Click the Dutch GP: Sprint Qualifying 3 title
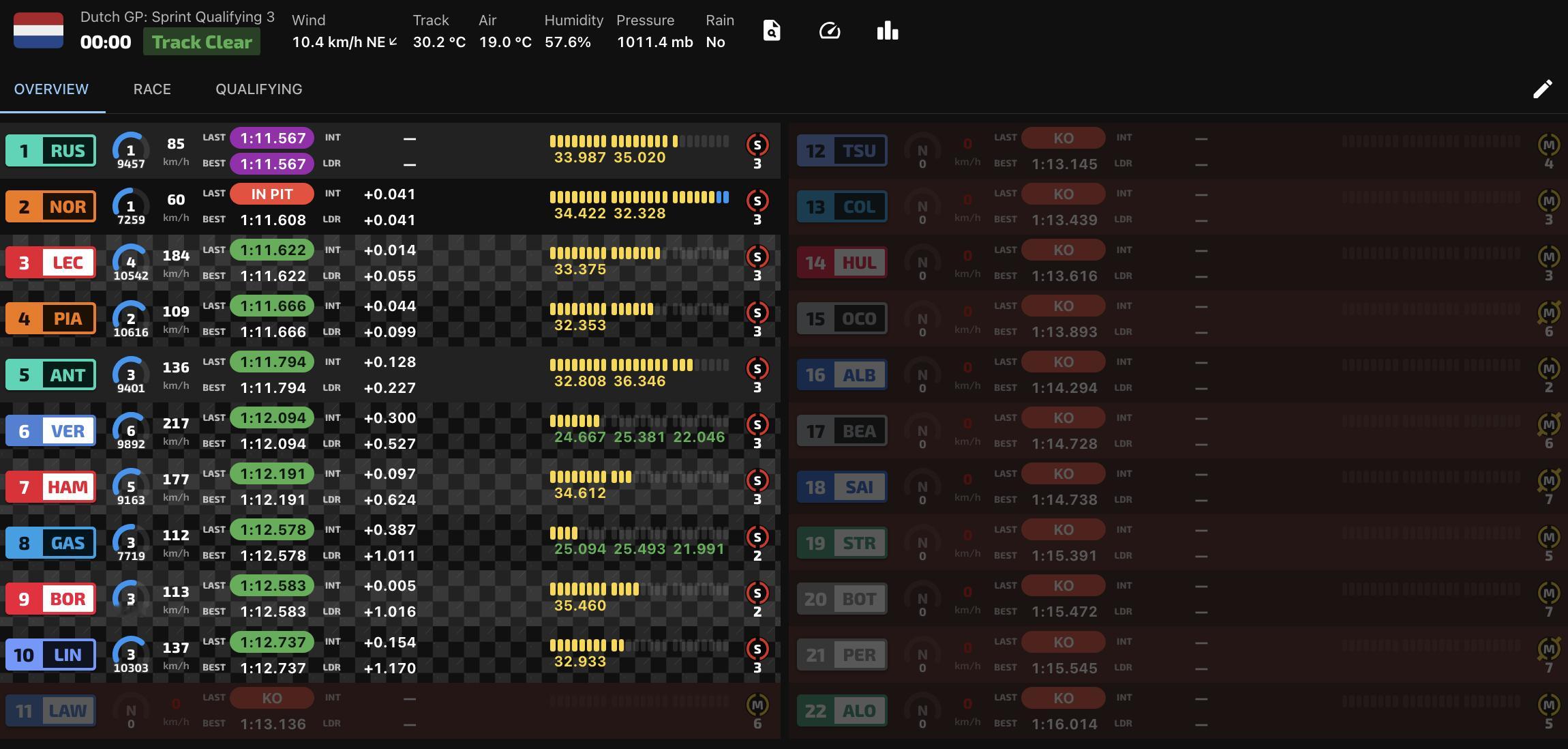Image resolution: width=1568 pixels, height=749 pixels. [x=177, y=17]
